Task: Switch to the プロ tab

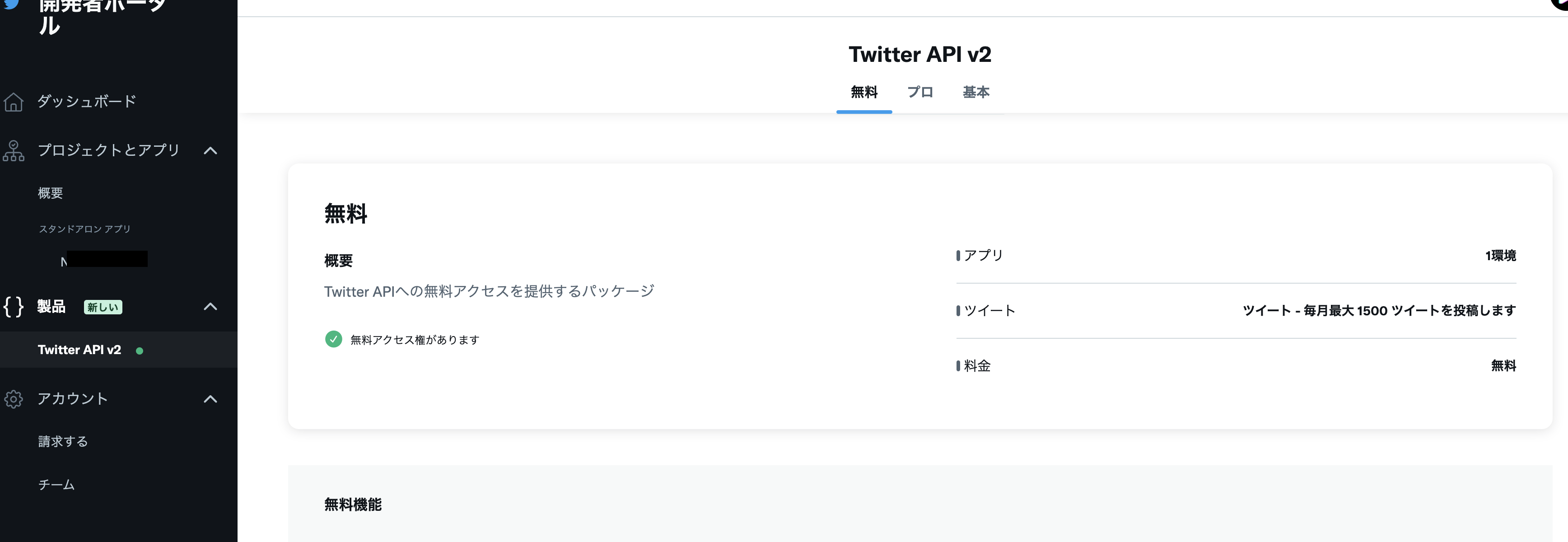Action: (x=920, y=93)
